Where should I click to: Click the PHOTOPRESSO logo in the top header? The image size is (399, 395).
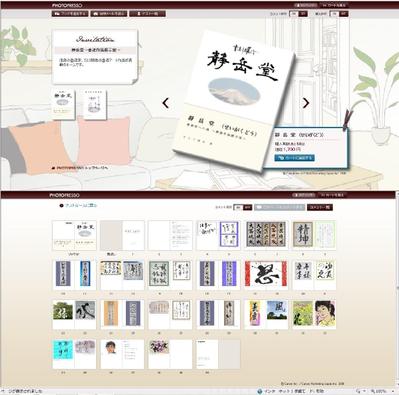coord(67,5)
